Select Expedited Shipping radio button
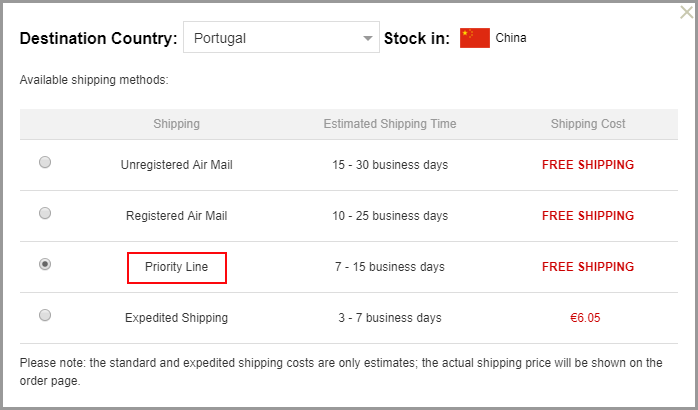 [x=45, y=315]
